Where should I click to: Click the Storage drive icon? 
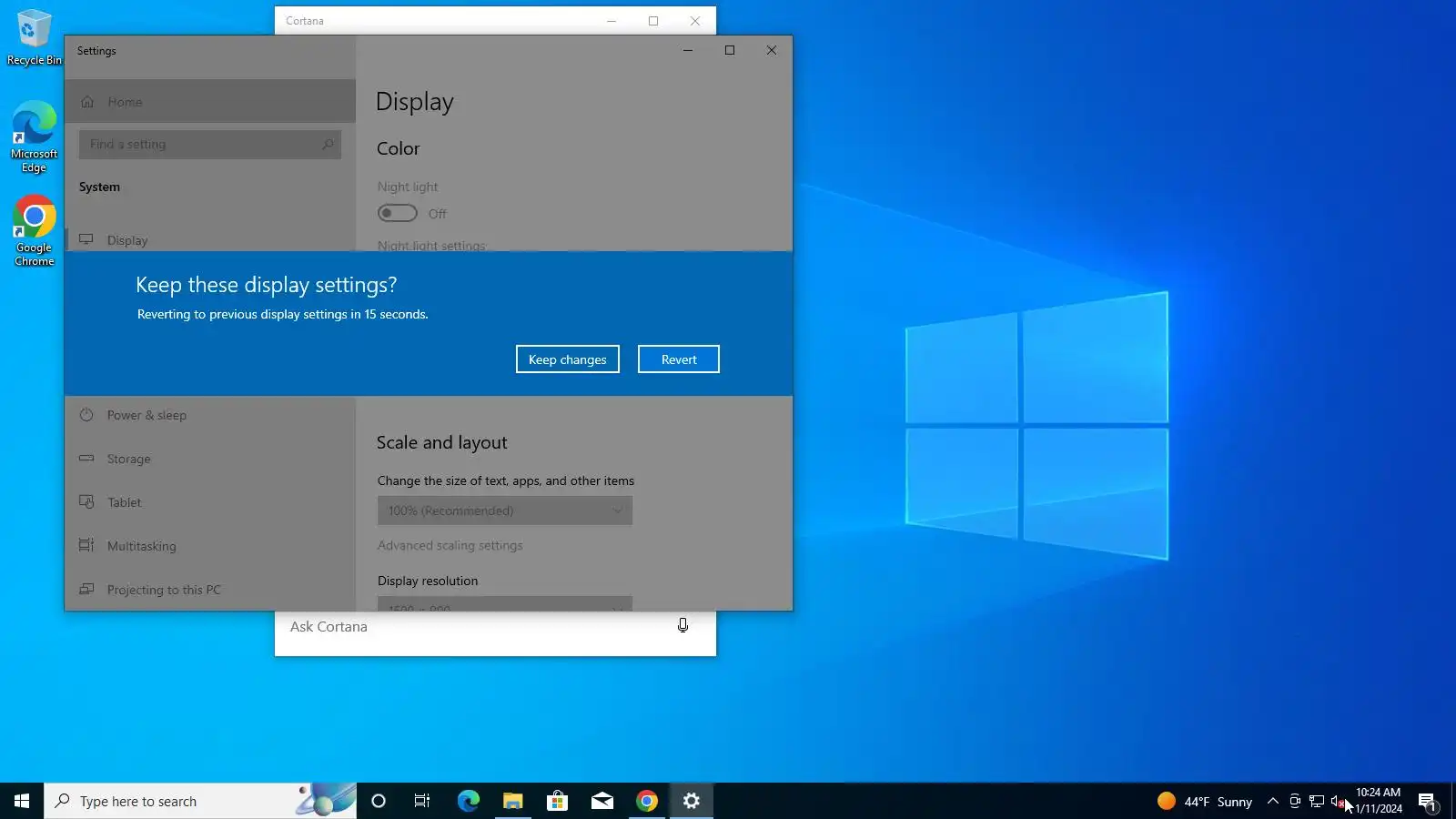[x=86, y=459]
